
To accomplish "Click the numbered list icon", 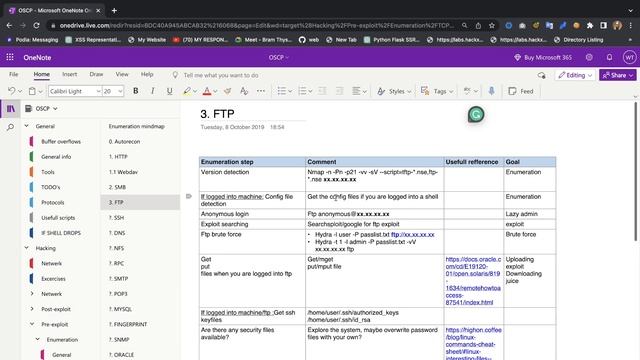I will click(302, 91).
